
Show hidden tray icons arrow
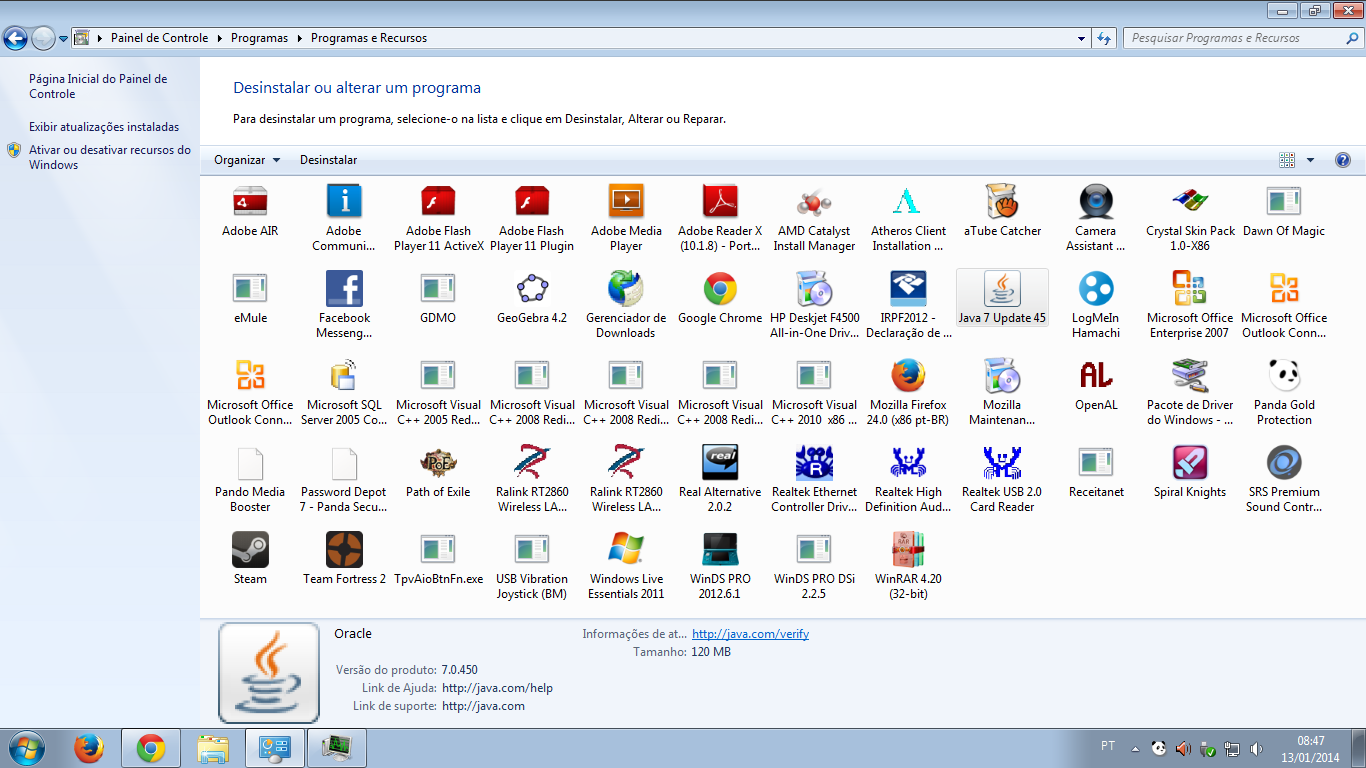(1135, 747)
